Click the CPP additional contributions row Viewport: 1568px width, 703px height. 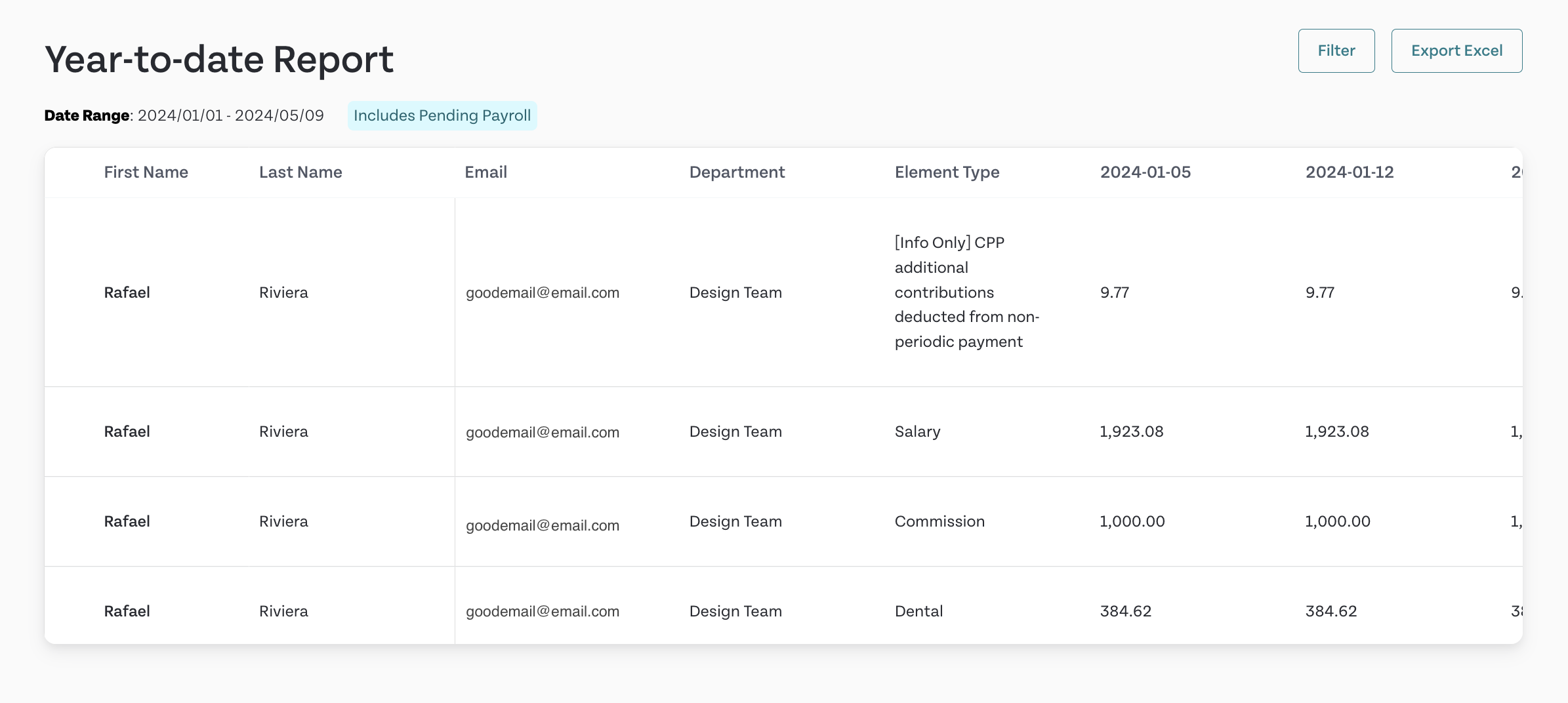point(966,292)
